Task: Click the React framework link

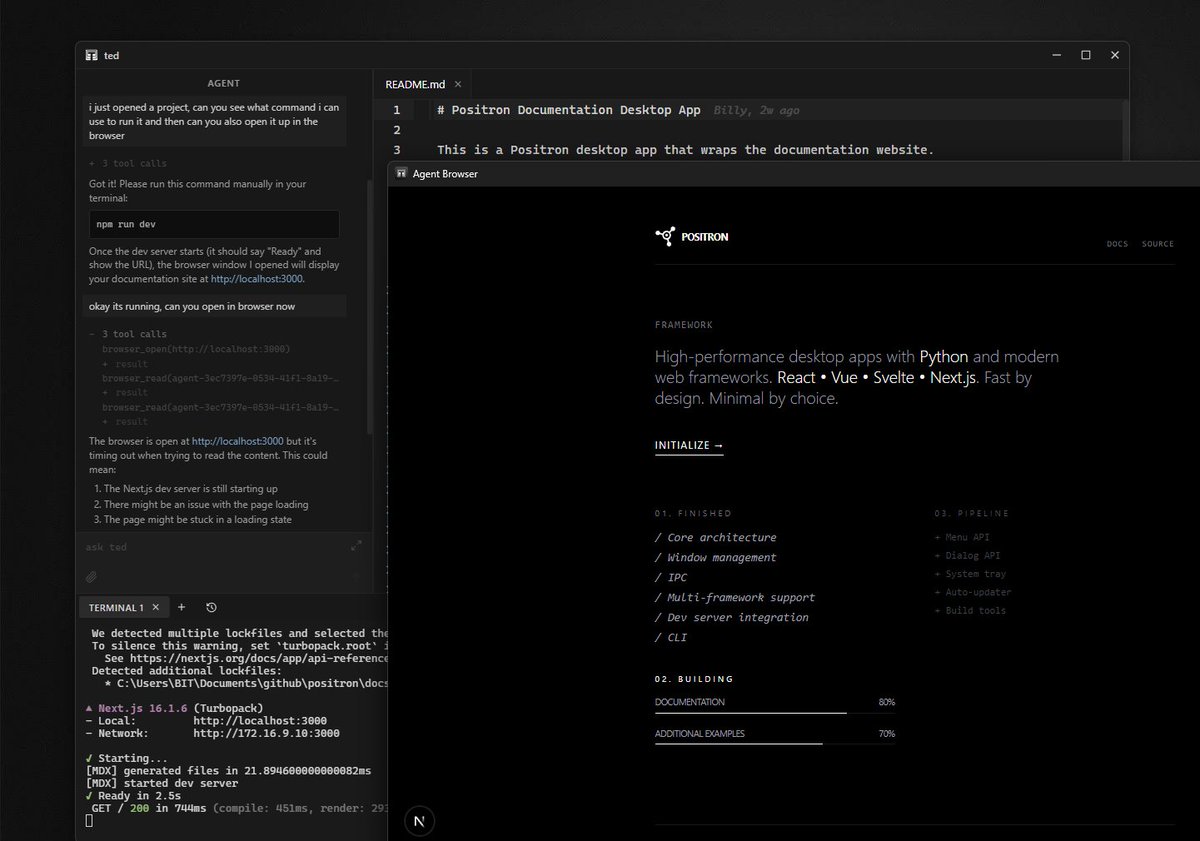Action: pyautogui.click(x=797, y=378)
